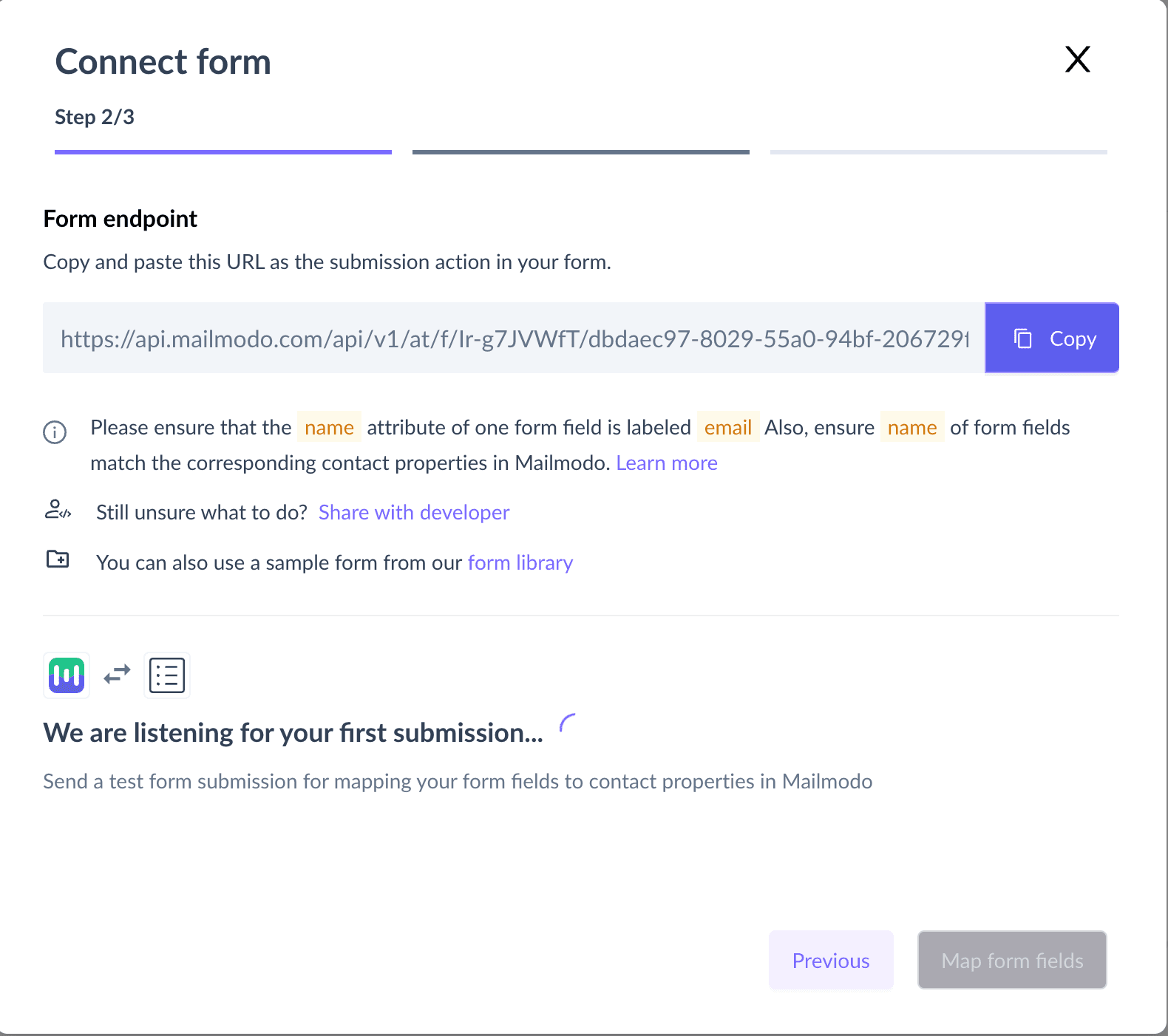The width and height of the screenshot is (1168, 1036).
Task: Click the info circle icon near the name notice
Action: [x=55, y=432]
